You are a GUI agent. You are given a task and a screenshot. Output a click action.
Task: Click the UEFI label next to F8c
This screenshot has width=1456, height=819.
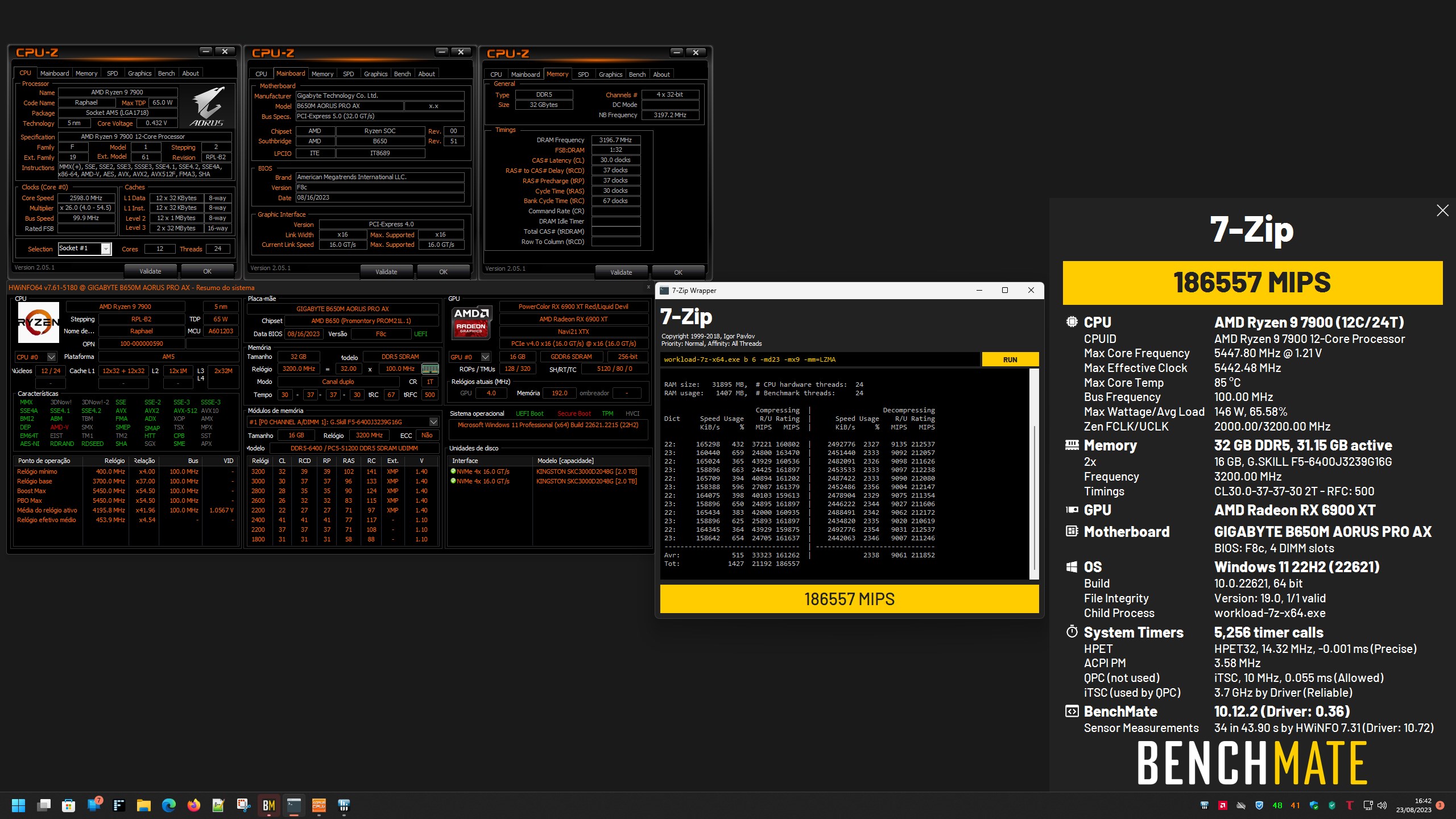click(x=420, y=334)
